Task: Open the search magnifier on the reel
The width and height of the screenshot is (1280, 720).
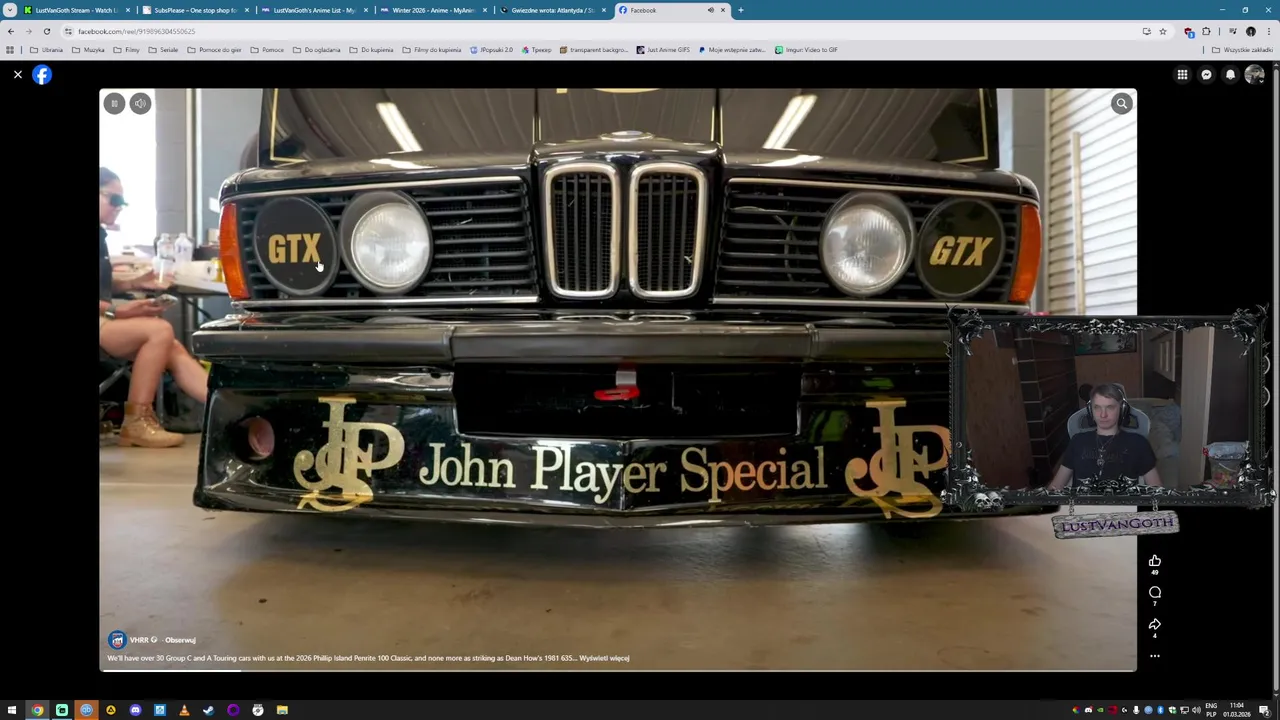Action: 1121,103
